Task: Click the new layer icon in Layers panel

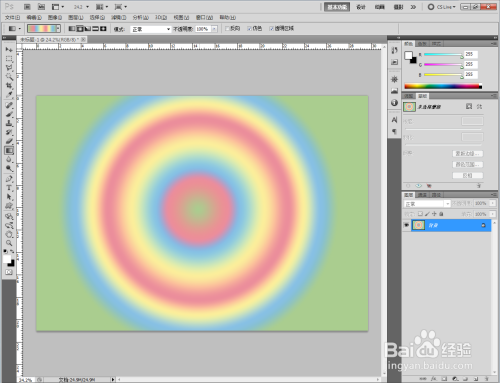Action: [476, 379]
